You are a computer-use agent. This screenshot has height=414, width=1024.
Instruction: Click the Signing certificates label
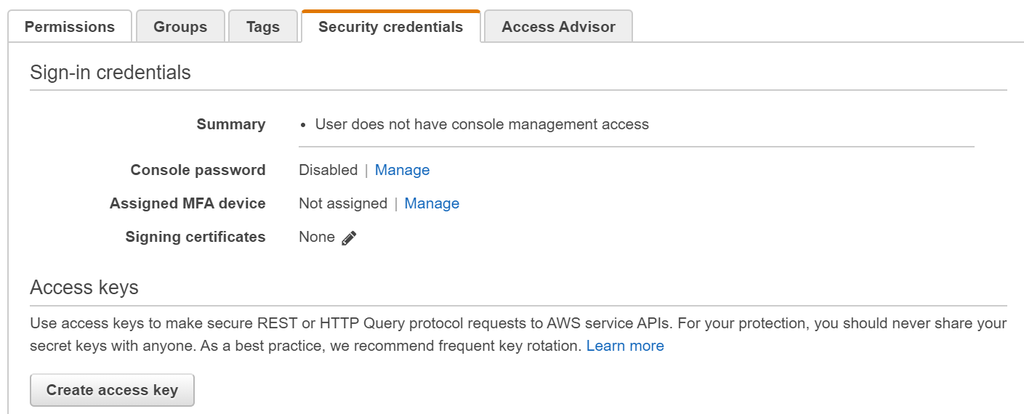[x=195, y=237]
